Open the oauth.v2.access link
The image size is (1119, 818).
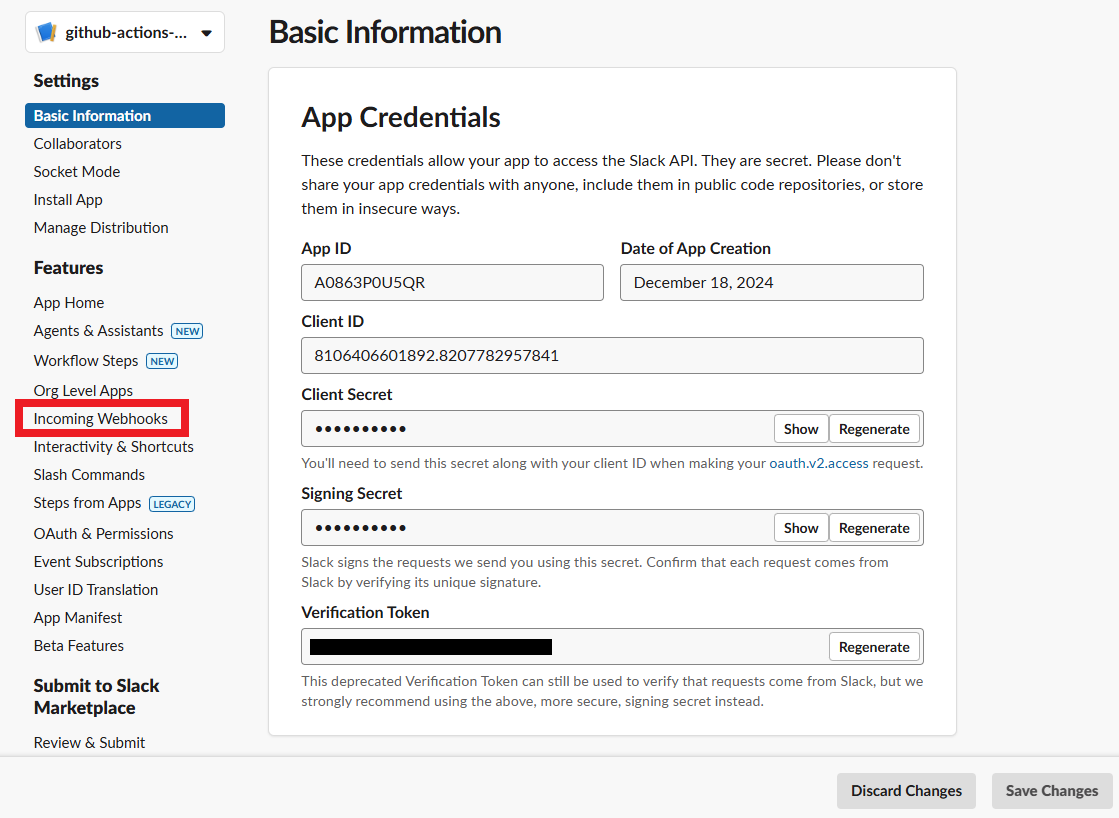tap(819, 463)
